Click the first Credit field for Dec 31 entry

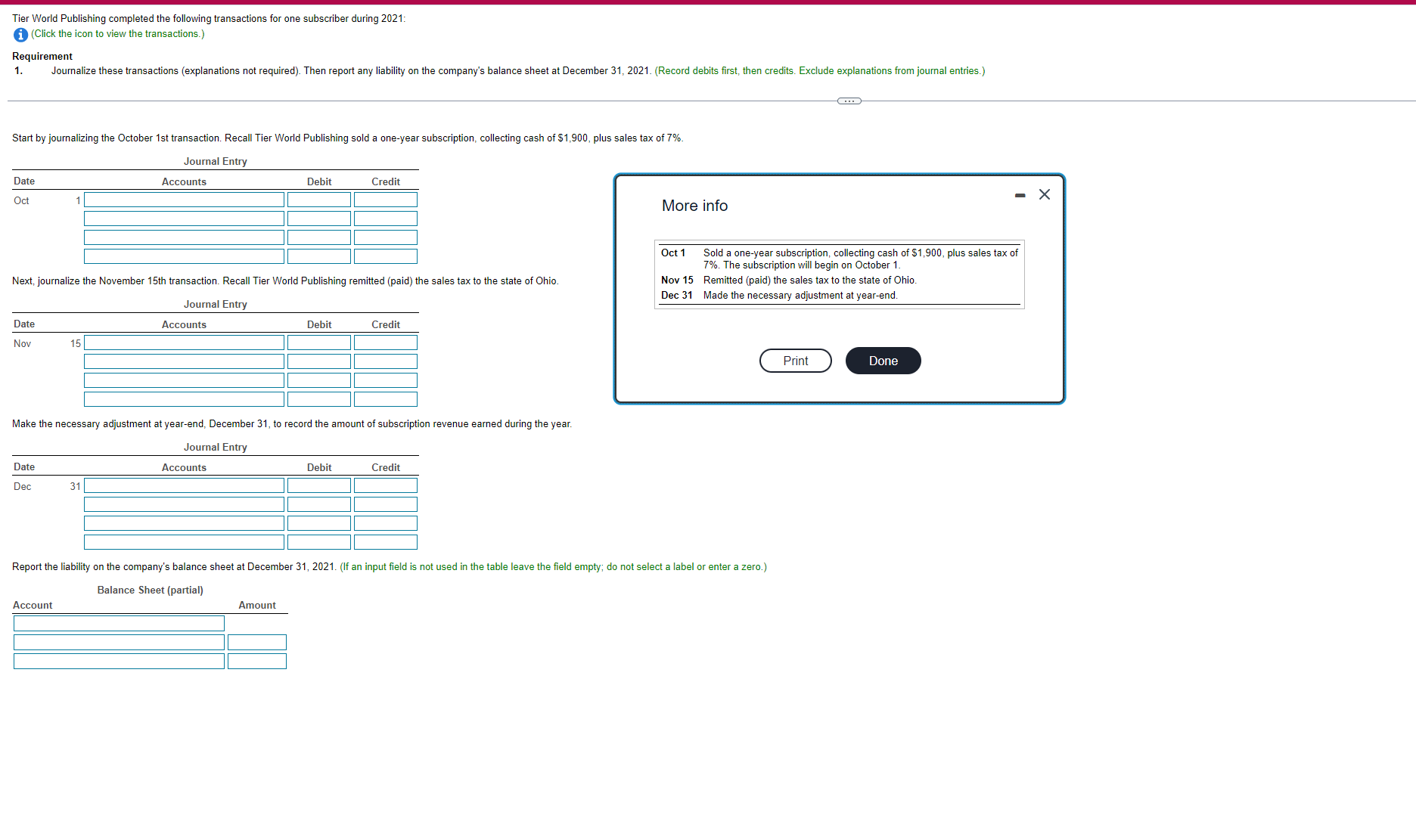(x=386, y=485)
